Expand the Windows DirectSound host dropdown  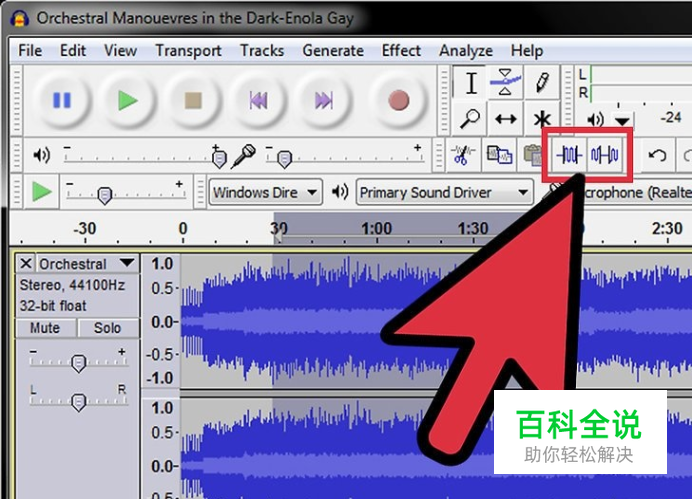(x=266, y=192)
